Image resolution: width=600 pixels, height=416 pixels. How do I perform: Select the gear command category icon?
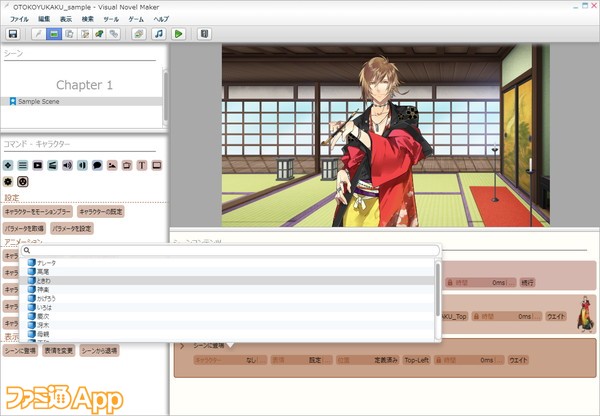[x=8, y=181]
